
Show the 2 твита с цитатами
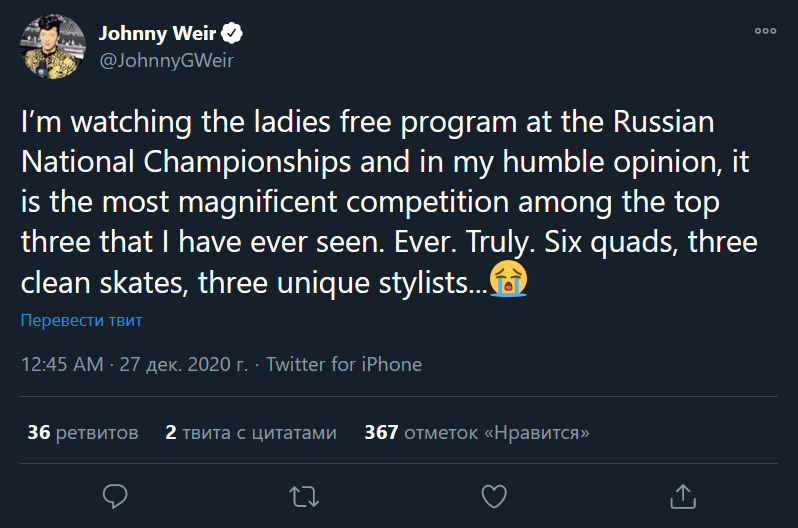251,433
